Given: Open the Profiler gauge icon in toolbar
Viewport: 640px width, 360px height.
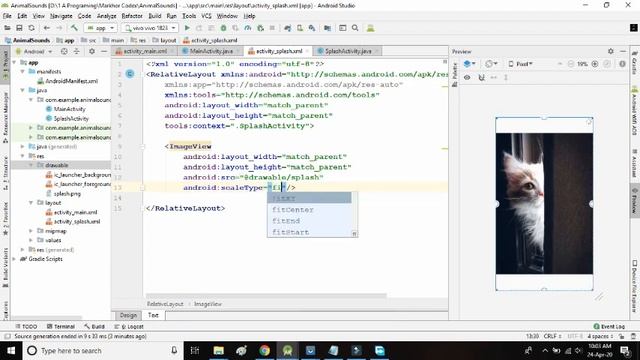Looking at the screenshot, I should pos(248,28).
